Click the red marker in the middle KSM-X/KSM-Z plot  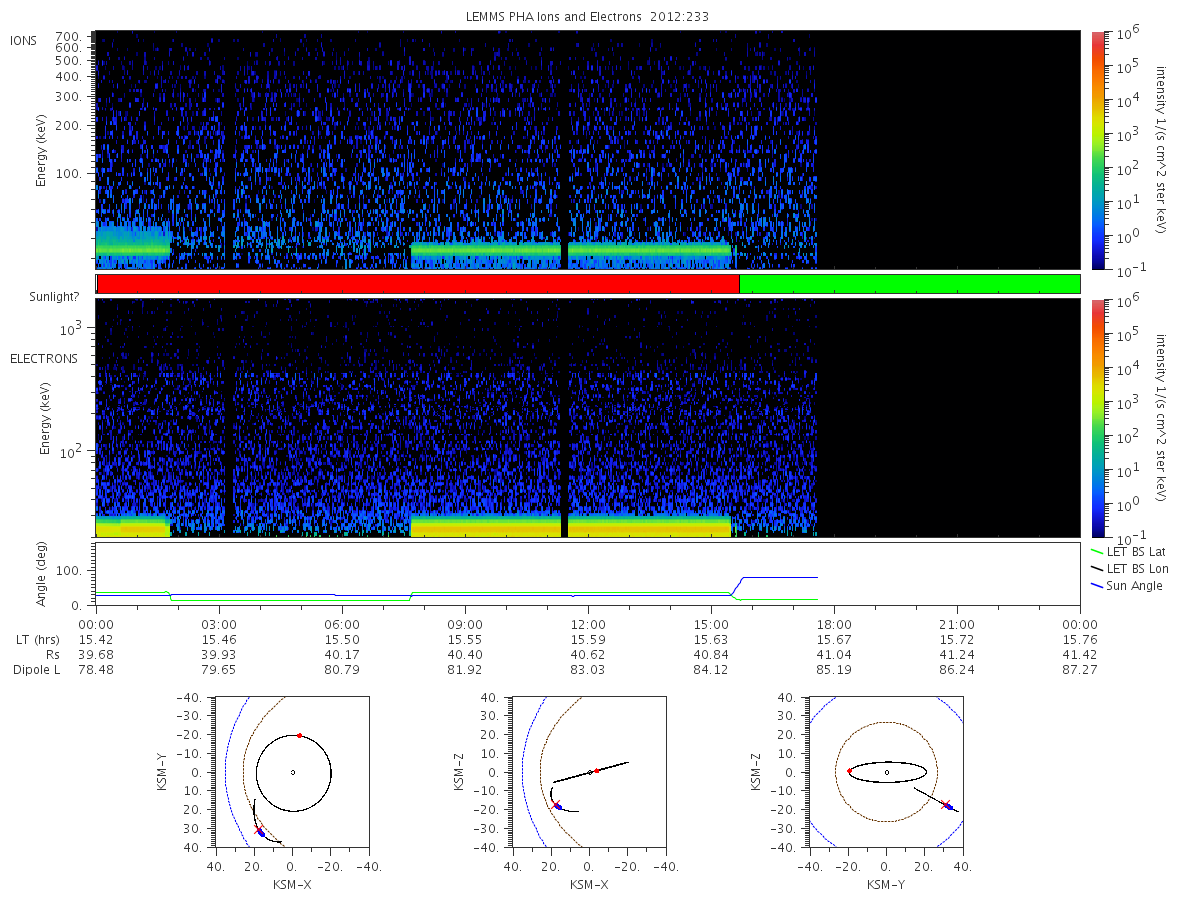click(597, 770)
